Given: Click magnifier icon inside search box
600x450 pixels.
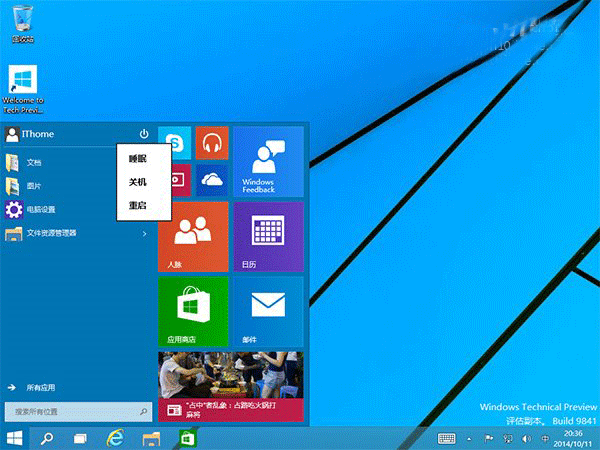Looking at the screenshot, I should click(x=143, y=412).
